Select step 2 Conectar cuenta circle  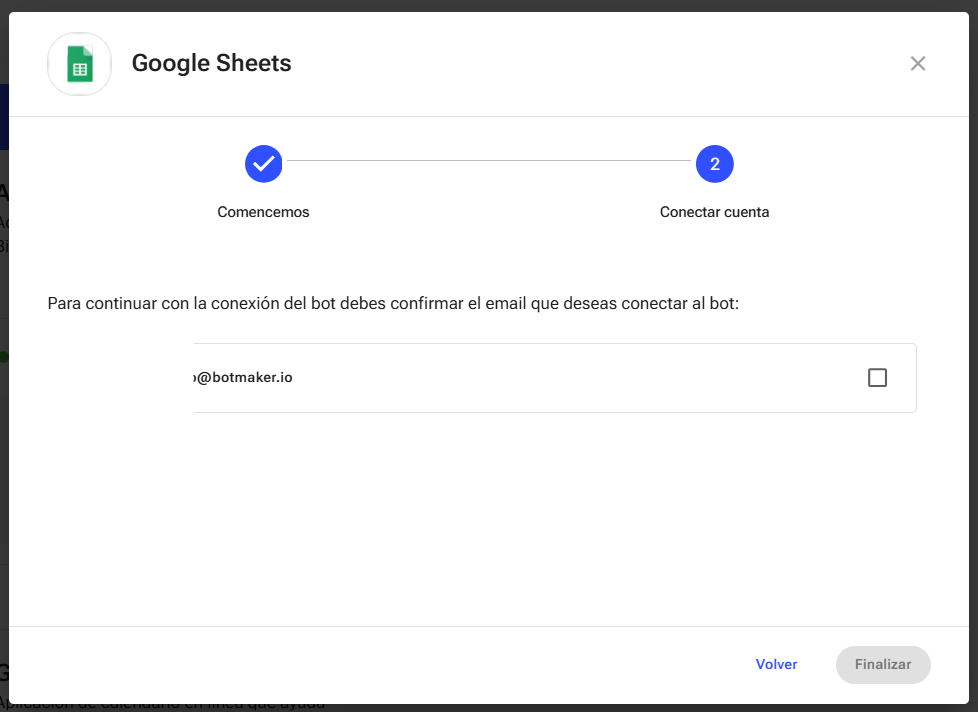715,164
